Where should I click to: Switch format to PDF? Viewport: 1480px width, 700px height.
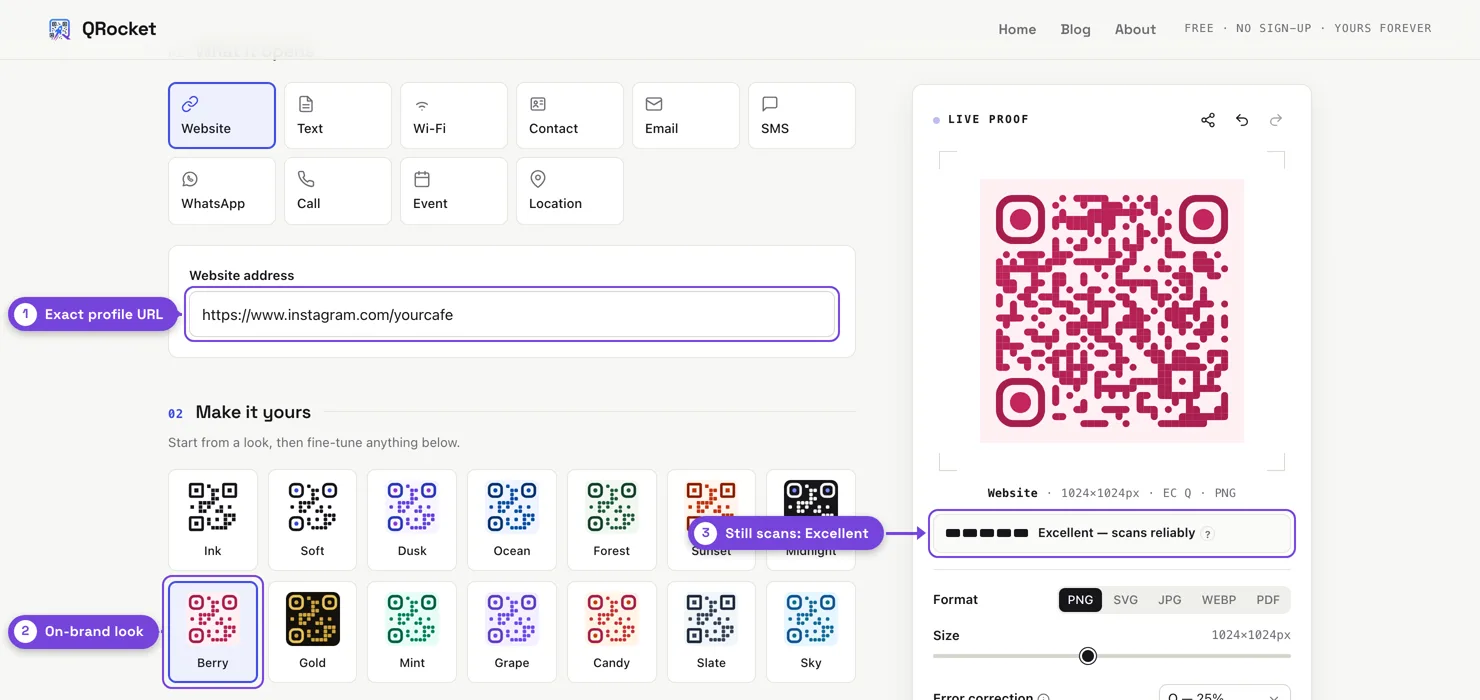[1268, 600]
